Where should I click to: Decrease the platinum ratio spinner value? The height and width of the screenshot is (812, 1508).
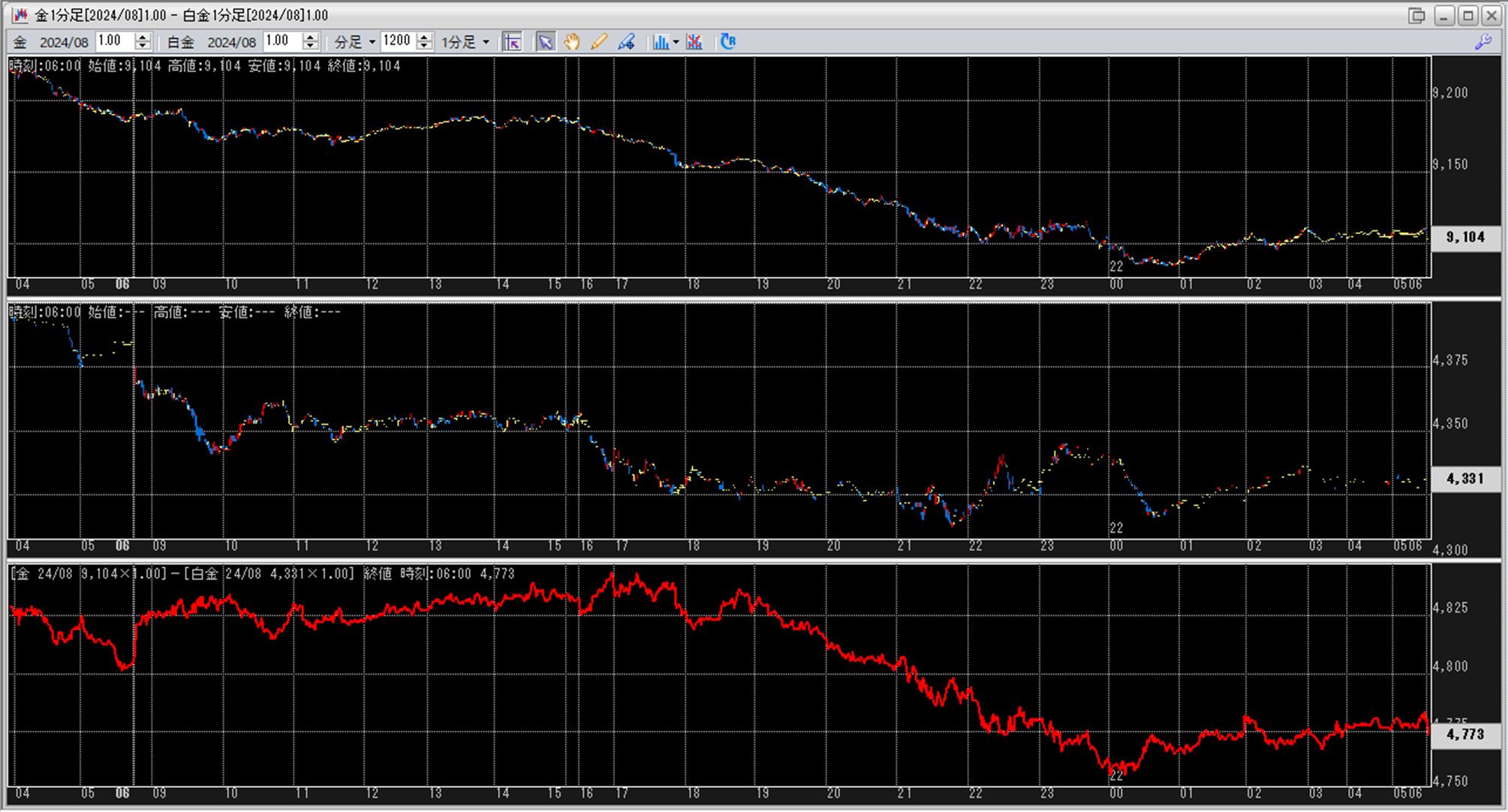point(311,47)
